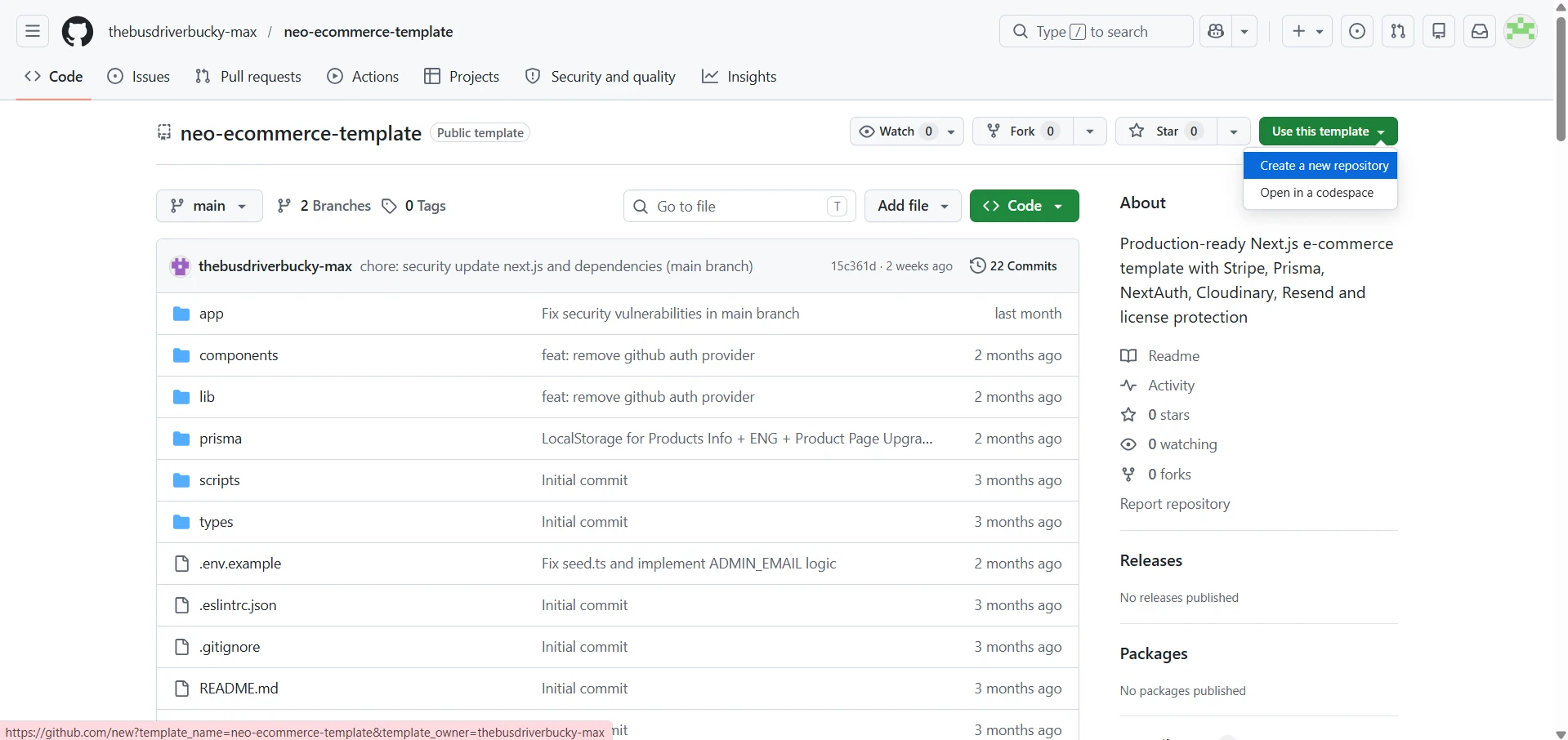Open the user profile avatar menu
Image resolution: width=1568 pixels, height=740 pixels.
pyautogui.click(x=1521, y=32)
